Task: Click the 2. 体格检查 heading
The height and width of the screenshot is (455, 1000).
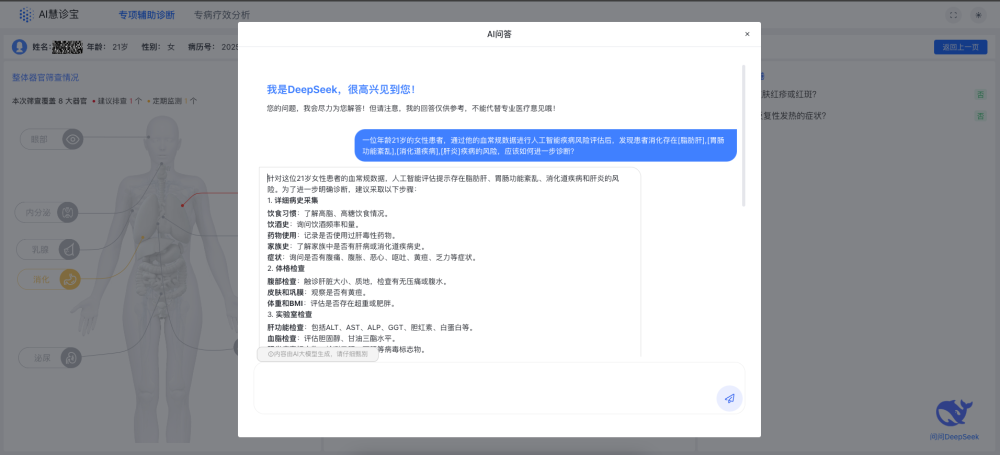Action: click(286, 269)
